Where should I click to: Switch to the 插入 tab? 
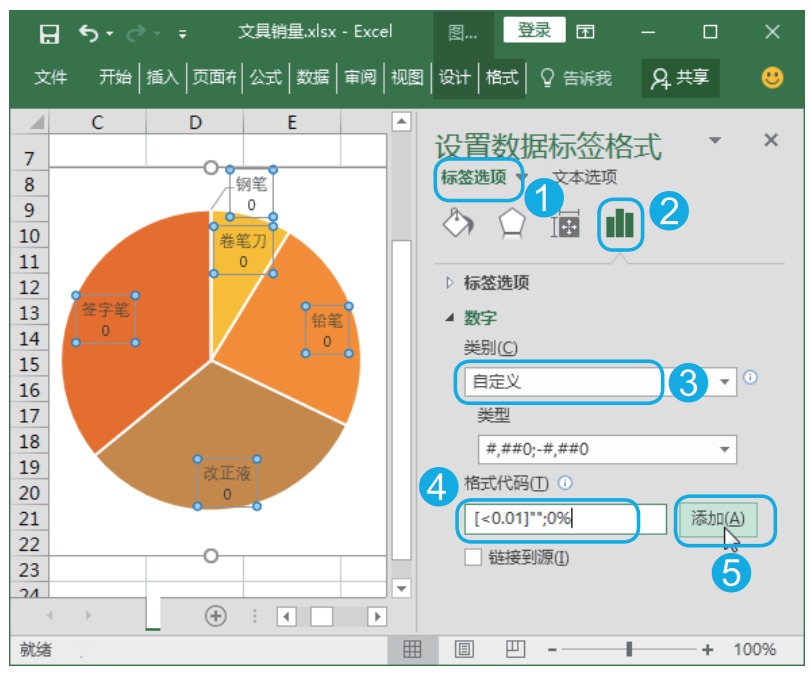[162, 78]
